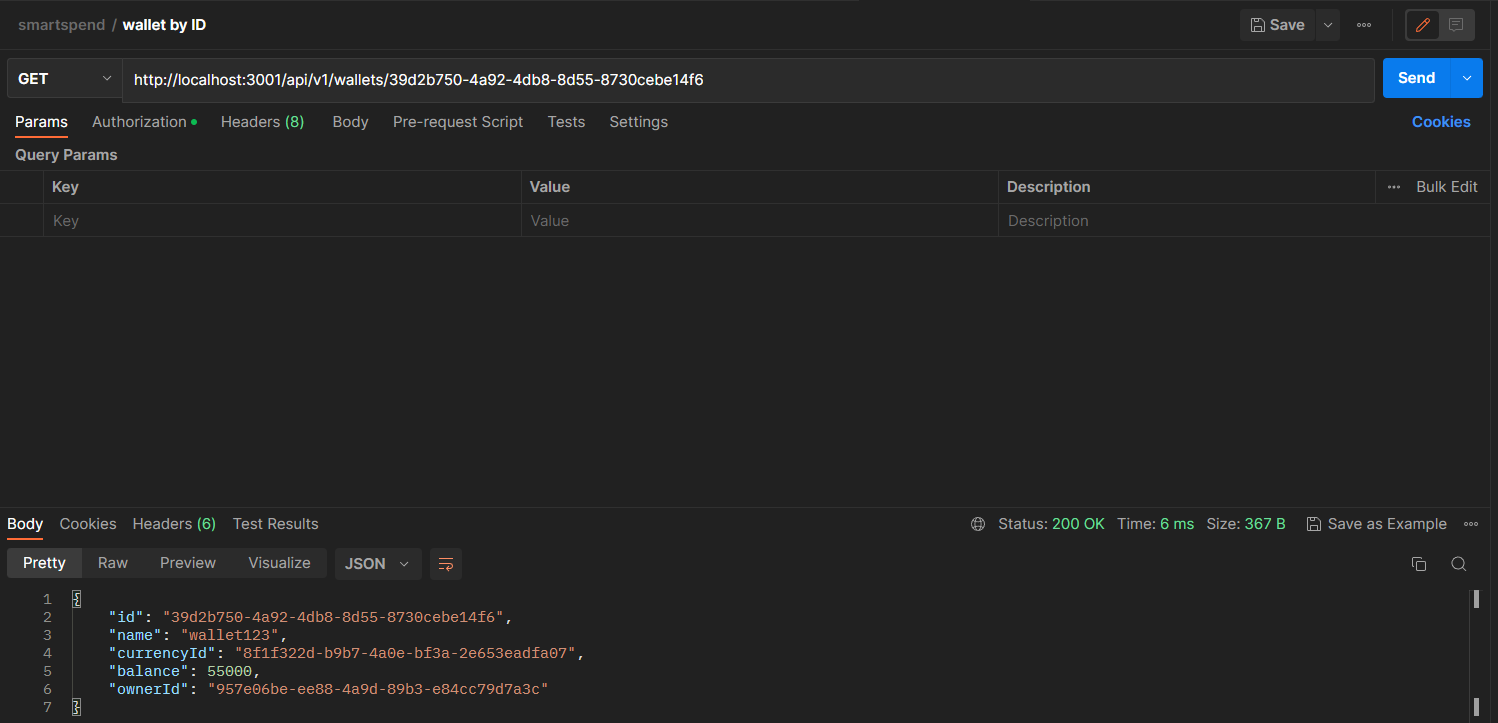Expand the Save button dropdown arrow

coord(1327,24)
